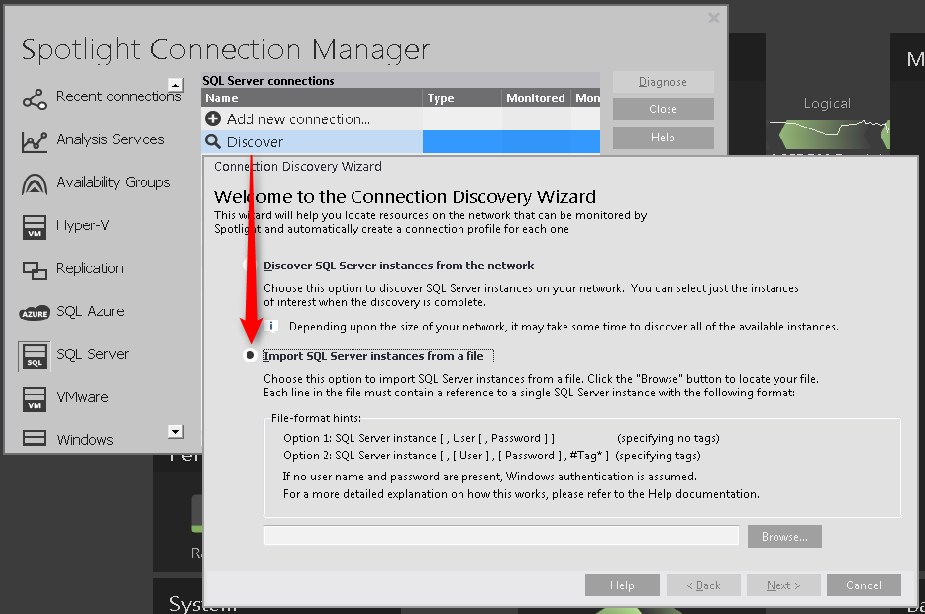The width and height of the screenshot is (925, 614).
Task: Click the SQL Server sidebar icon
Action: coord(34,356)
